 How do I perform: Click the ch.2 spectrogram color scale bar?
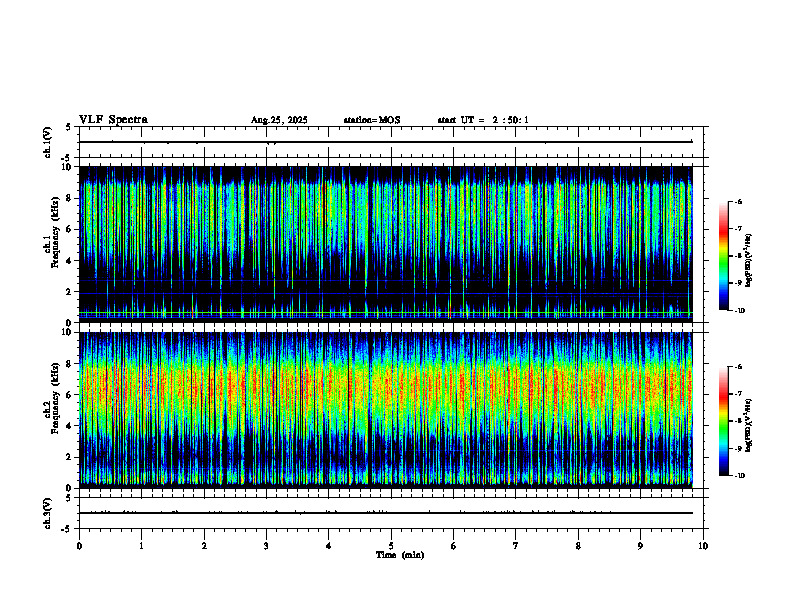coord(724,421)
